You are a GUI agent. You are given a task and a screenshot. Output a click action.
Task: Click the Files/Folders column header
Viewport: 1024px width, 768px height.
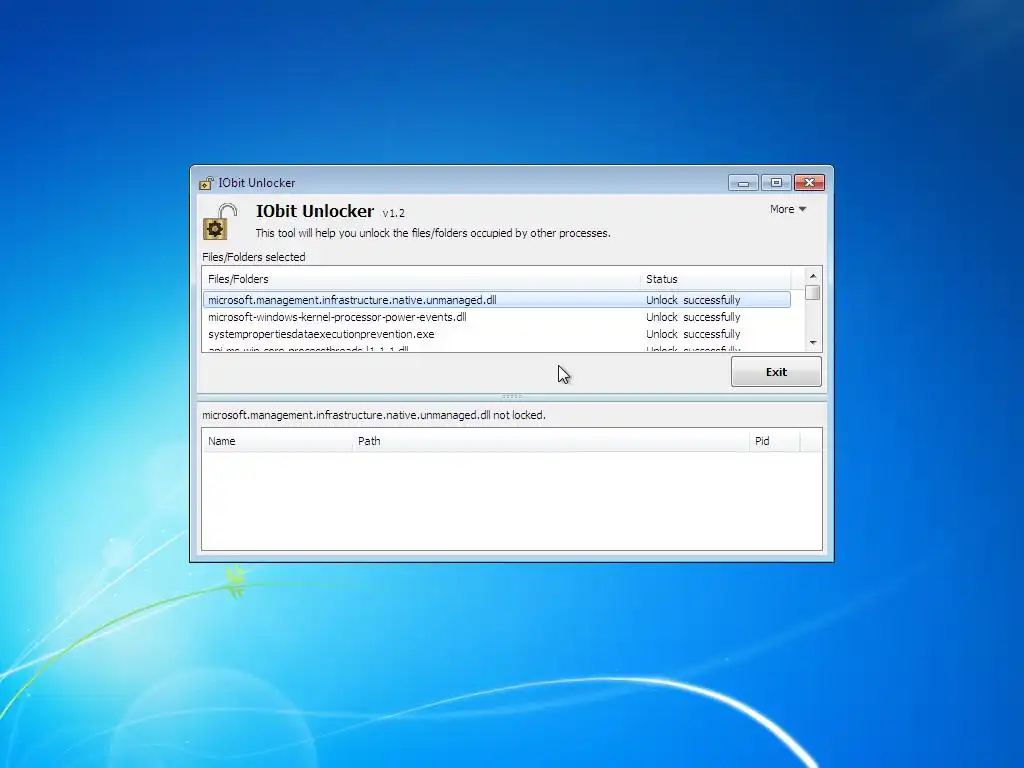tap(421, 279)
